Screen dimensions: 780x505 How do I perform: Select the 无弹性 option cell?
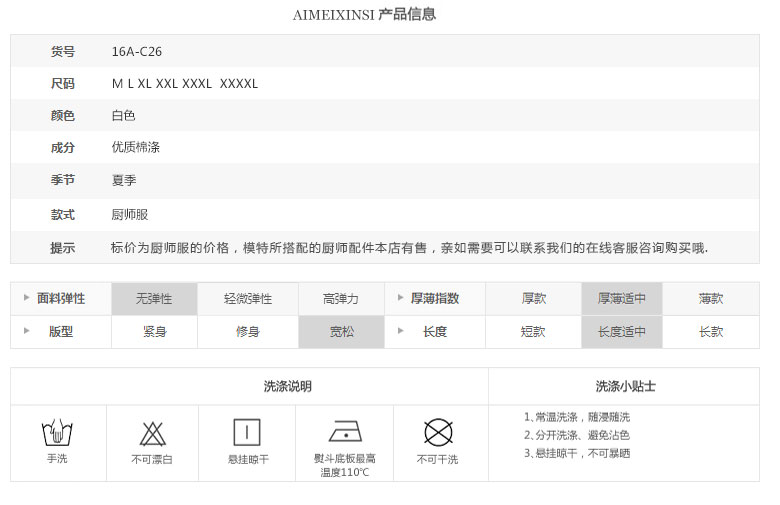point(154,299)
